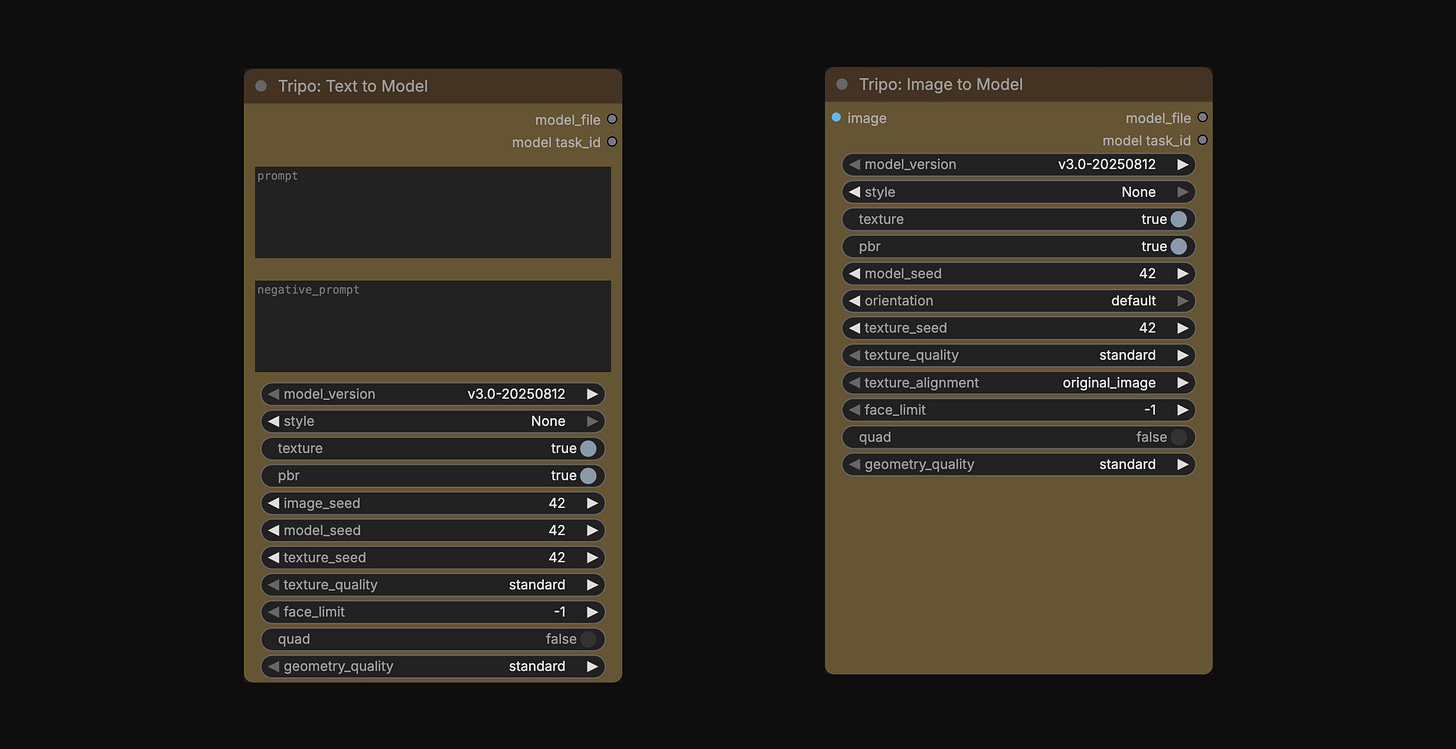
Task: Previous orientation arrow in Image to Model node
Action: (x=854, y=300)
